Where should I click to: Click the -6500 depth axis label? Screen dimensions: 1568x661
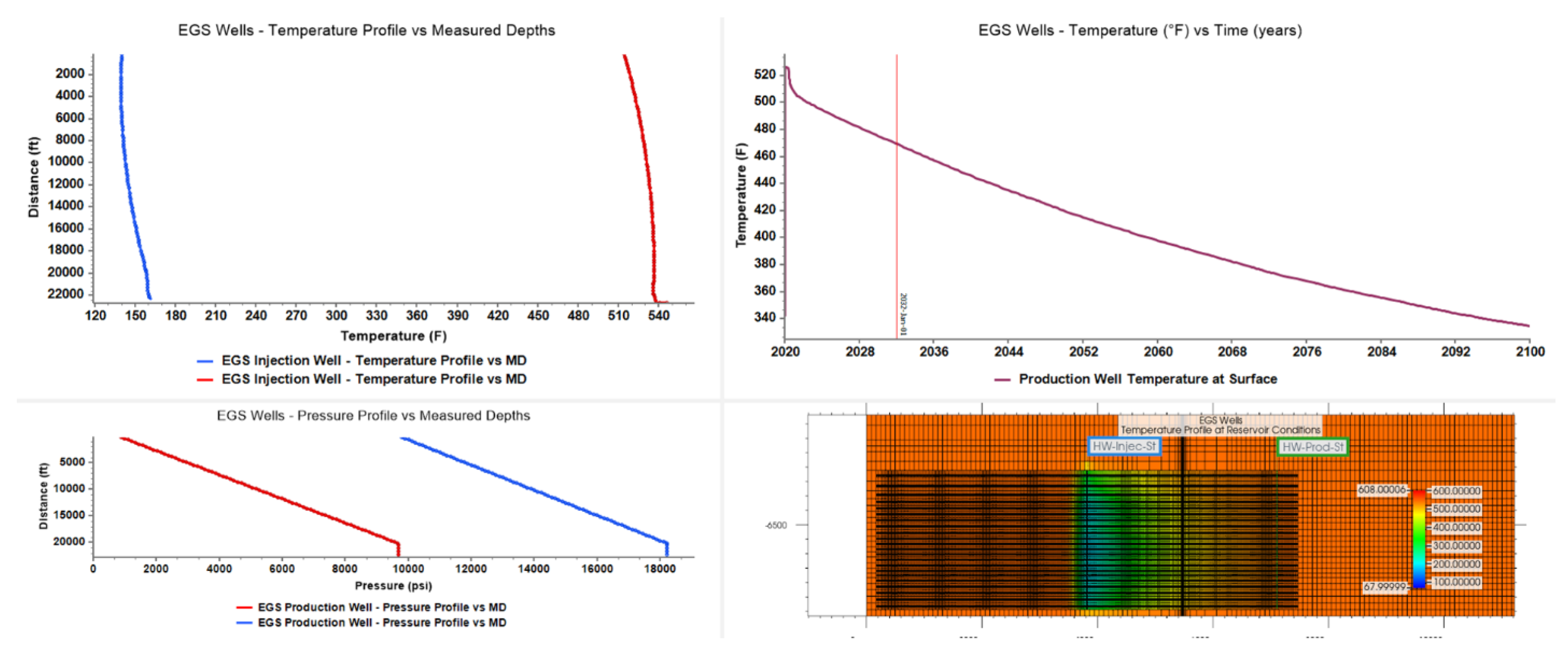coord(776,525)
